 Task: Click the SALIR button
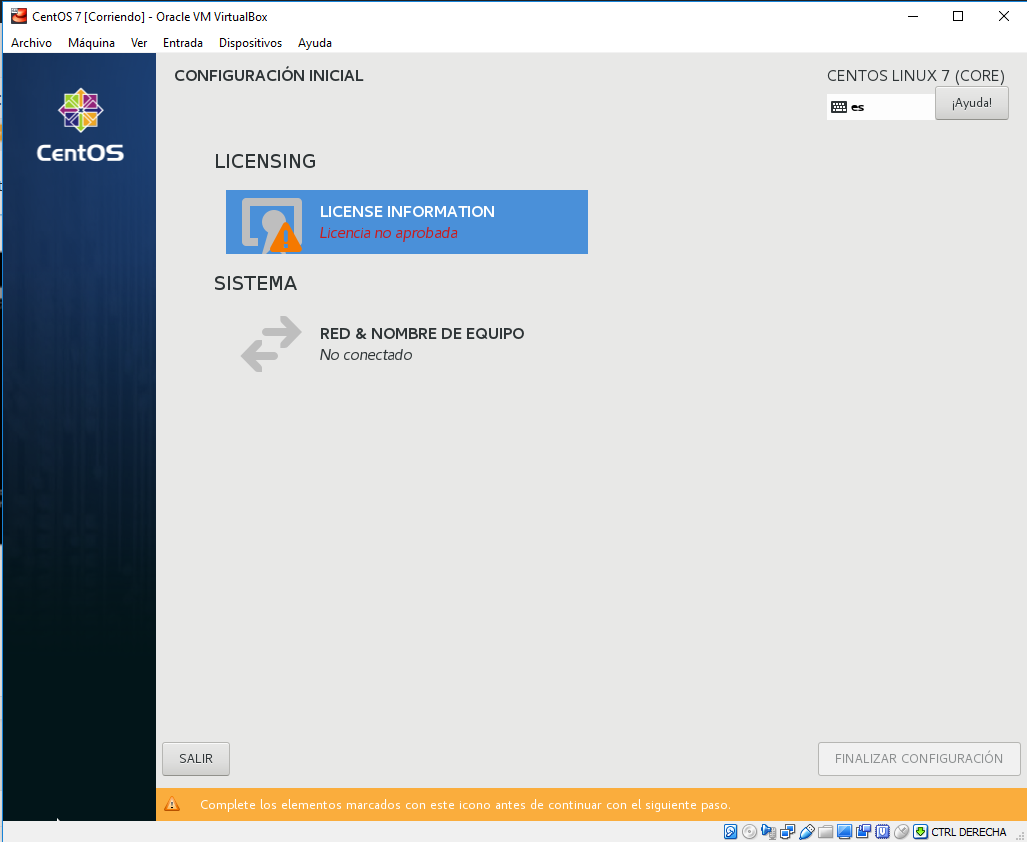196,759
